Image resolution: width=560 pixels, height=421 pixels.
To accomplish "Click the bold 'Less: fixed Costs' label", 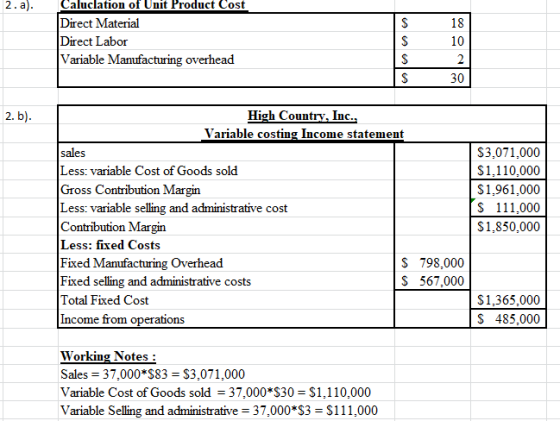I will 110,245.
